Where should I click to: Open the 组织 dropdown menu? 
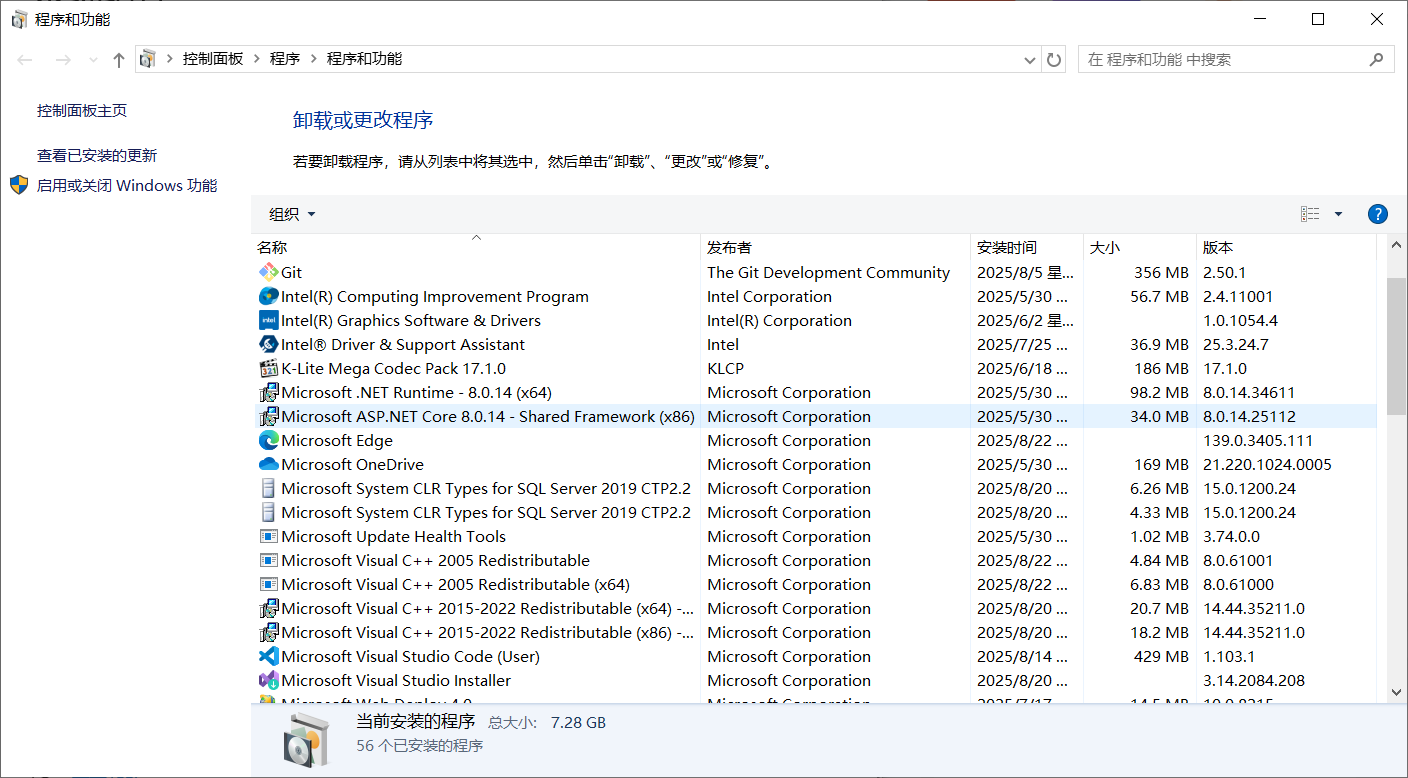tap(292, 214)
